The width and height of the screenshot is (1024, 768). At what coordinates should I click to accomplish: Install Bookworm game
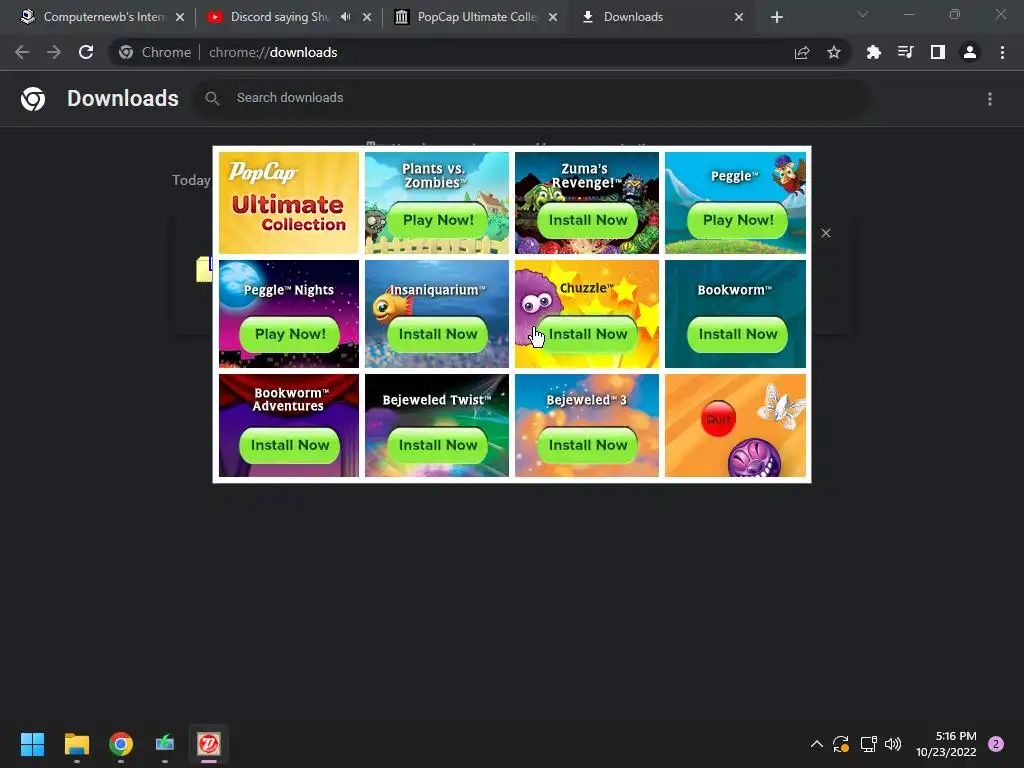pyautogui.click(x=738, y=334)
